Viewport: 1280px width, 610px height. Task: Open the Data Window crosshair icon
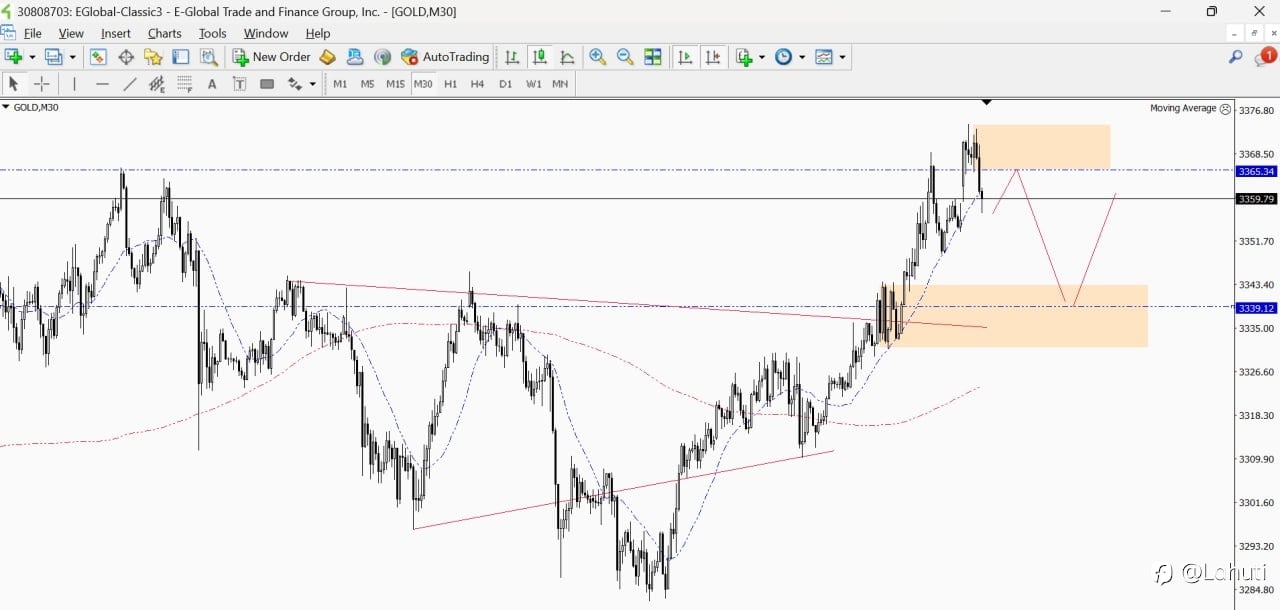click(x=126, y=57)
